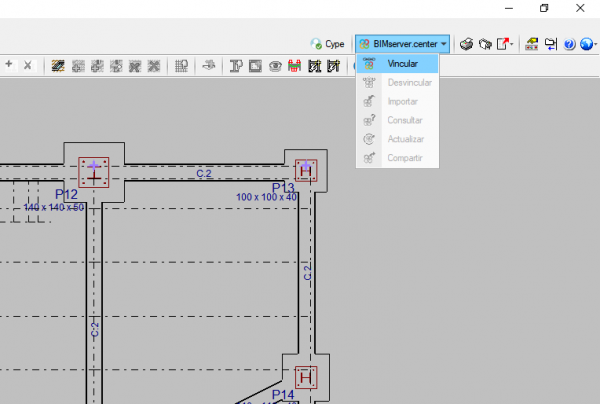Click the red column square at P12
600x404 pixels.
tap(94, 173)
